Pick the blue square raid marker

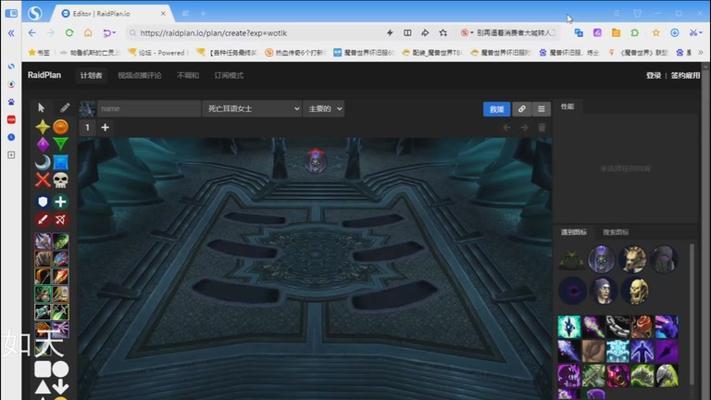tap(60, 162)
